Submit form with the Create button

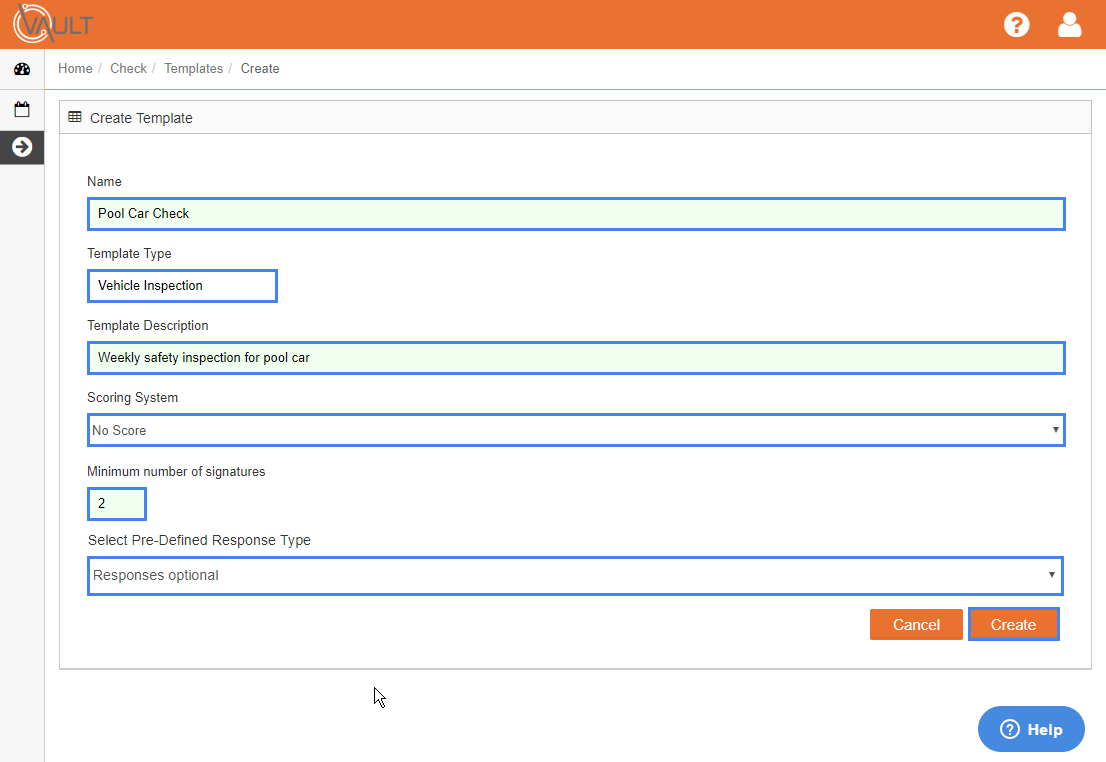[1014, 624]
